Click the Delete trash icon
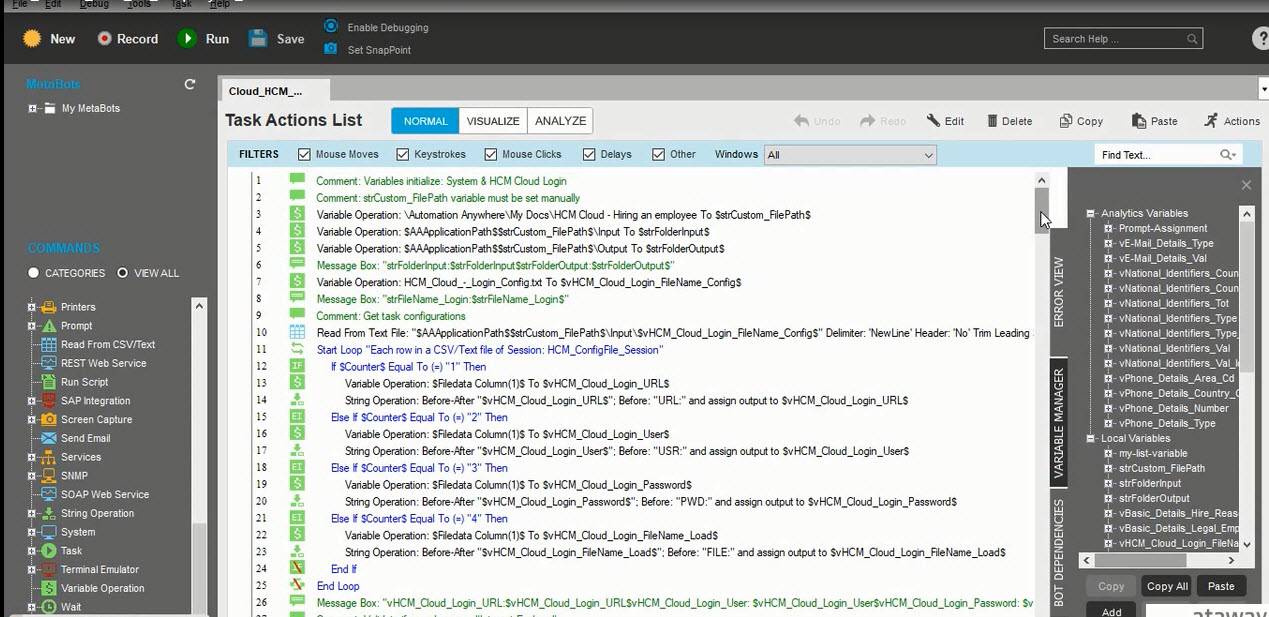 (x=992, y=121)
